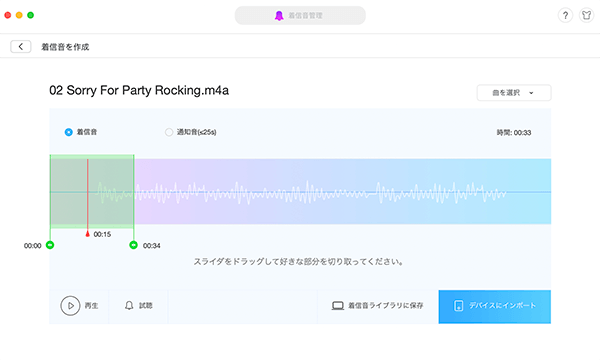Screen dimensions: 600x360
Task: Click the green end handle at 00:34
Action: [x=133, y=245]
